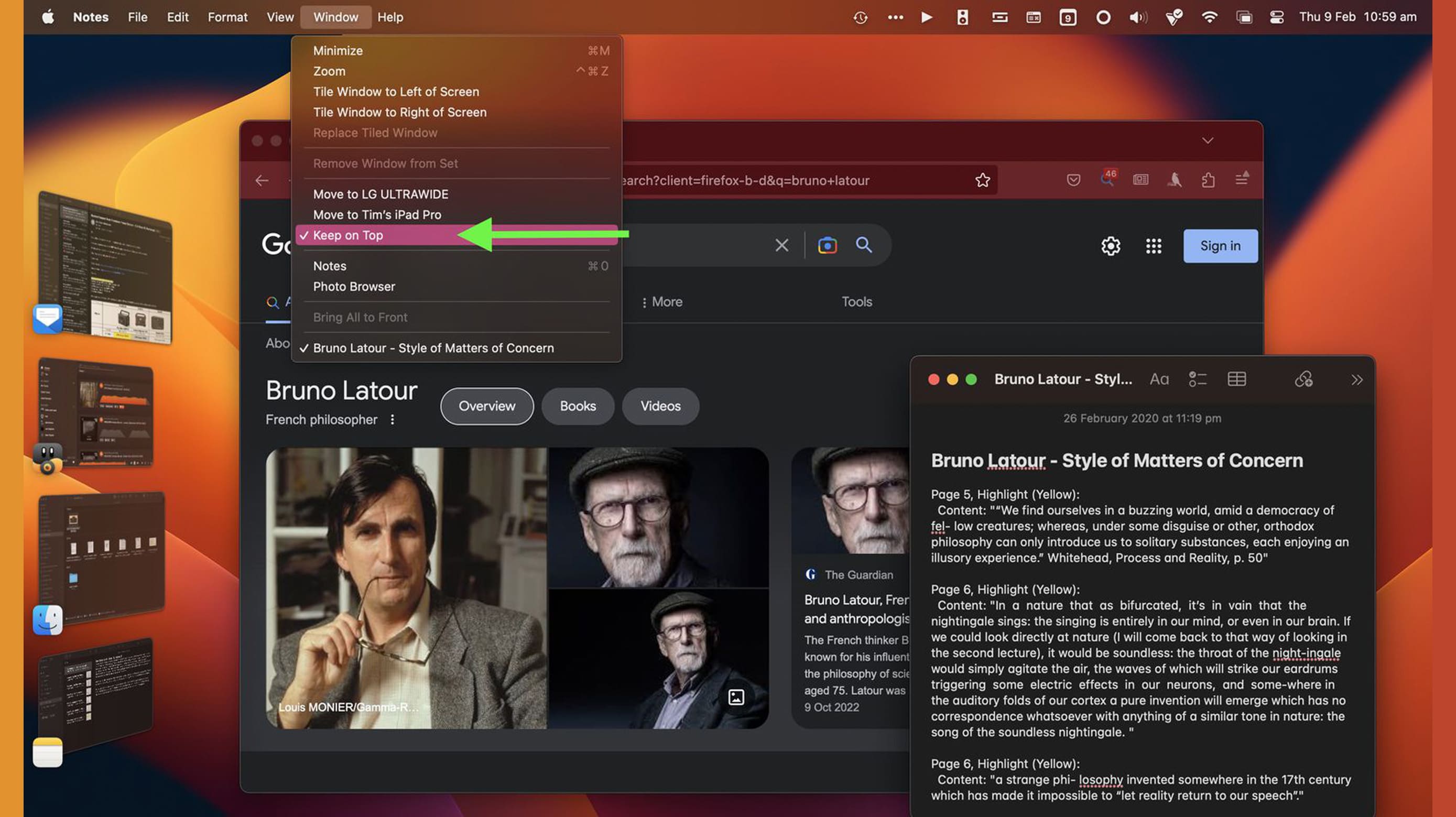Open the File menu

pyautogui.click(x=137, y=17)
